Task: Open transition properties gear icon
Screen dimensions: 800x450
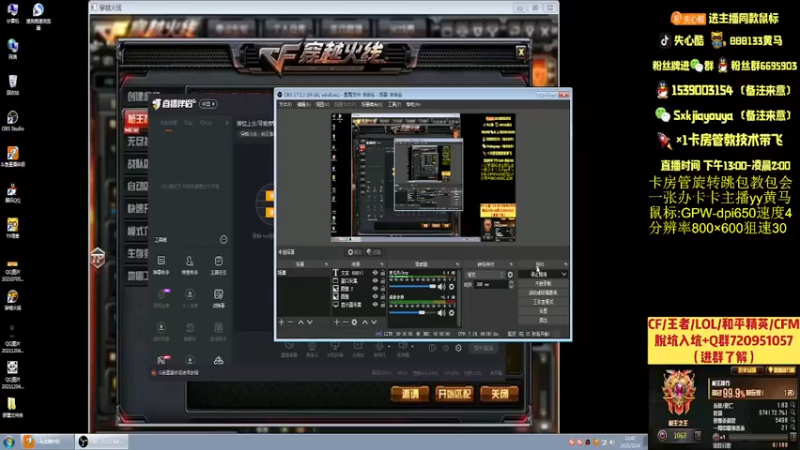Action: [x=510, y=274]
